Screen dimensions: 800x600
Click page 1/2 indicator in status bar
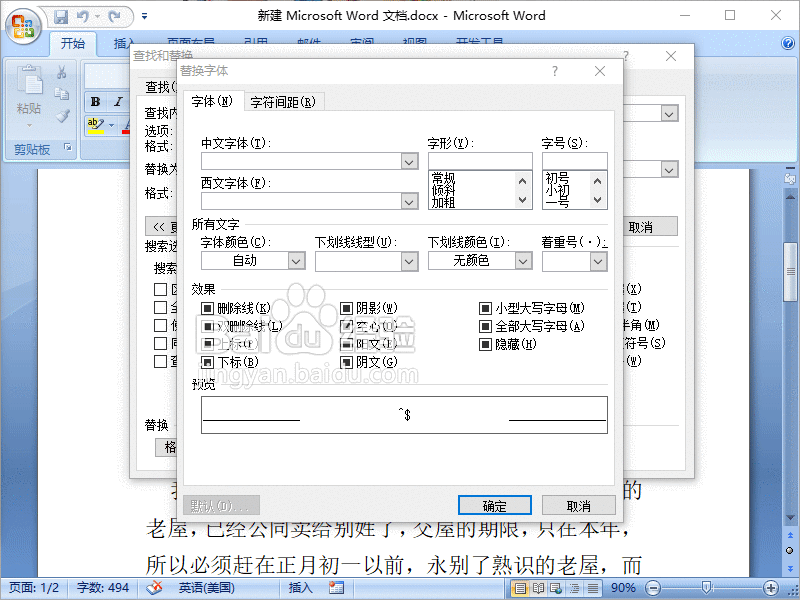click(34, 588)
